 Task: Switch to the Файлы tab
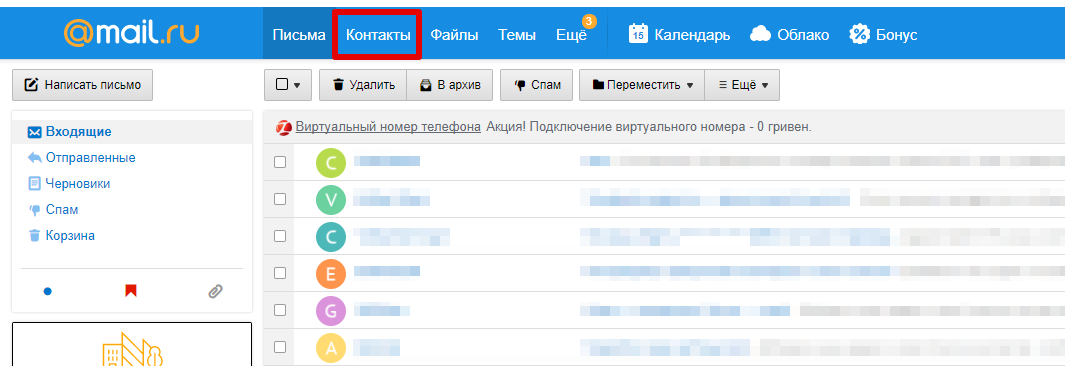point(454,35)
